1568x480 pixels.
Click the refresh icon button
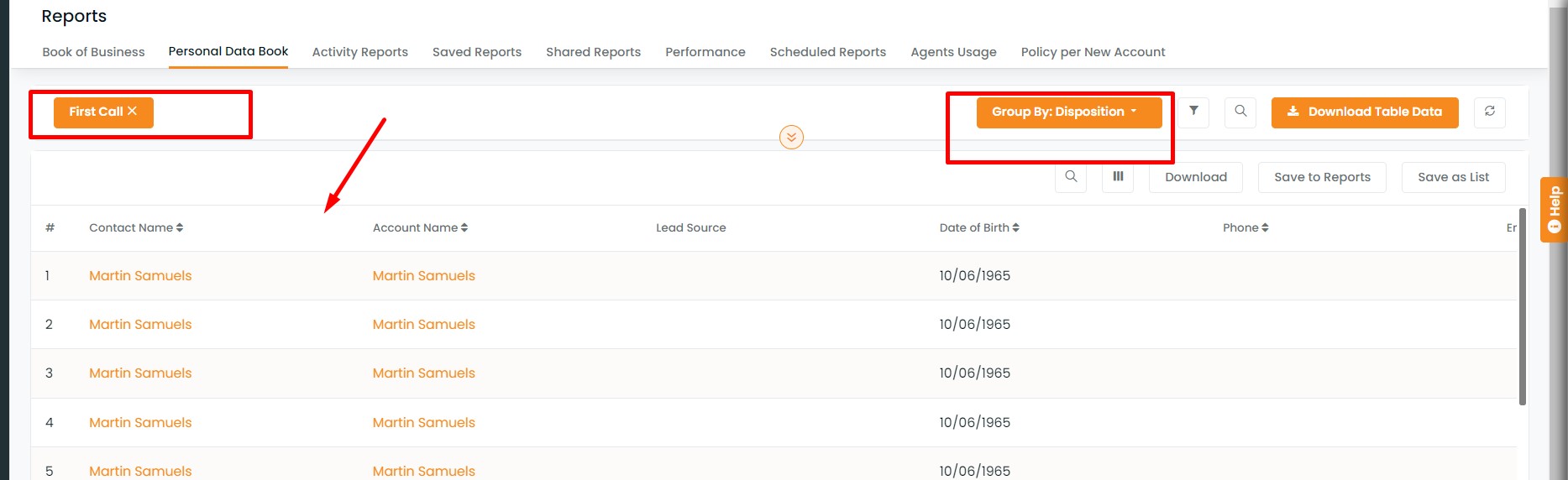pyautogui.click(x=1490, y=112)
